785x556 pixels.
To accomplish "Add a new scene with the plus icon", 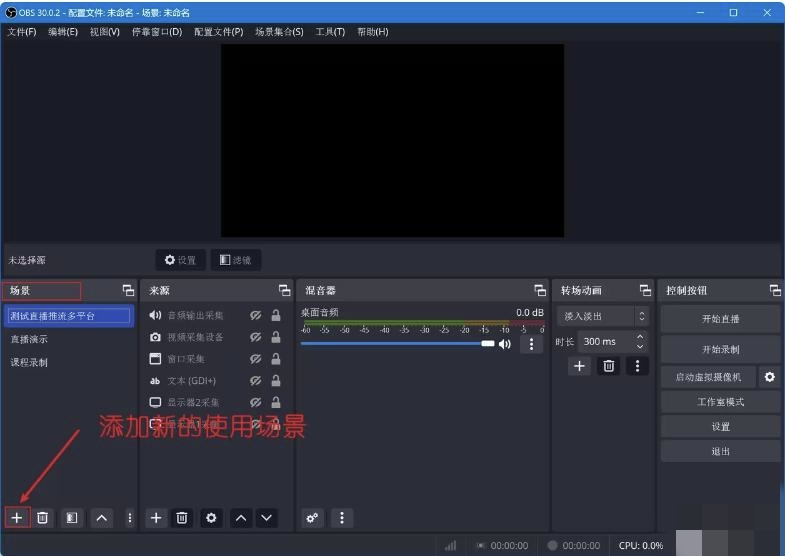I will (17, 517).
